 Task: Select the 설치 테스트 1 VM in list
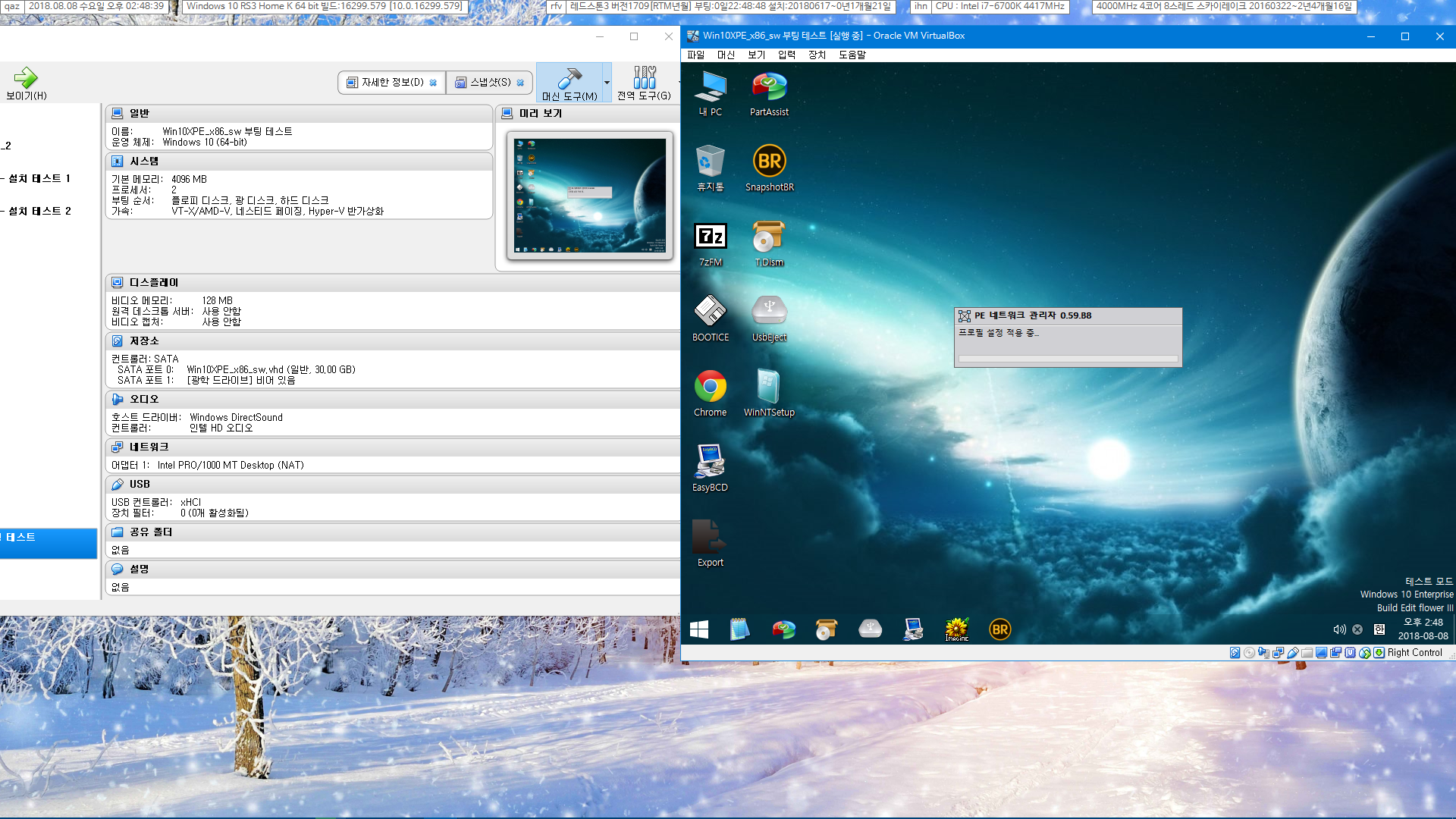click(x=39, y=179)
